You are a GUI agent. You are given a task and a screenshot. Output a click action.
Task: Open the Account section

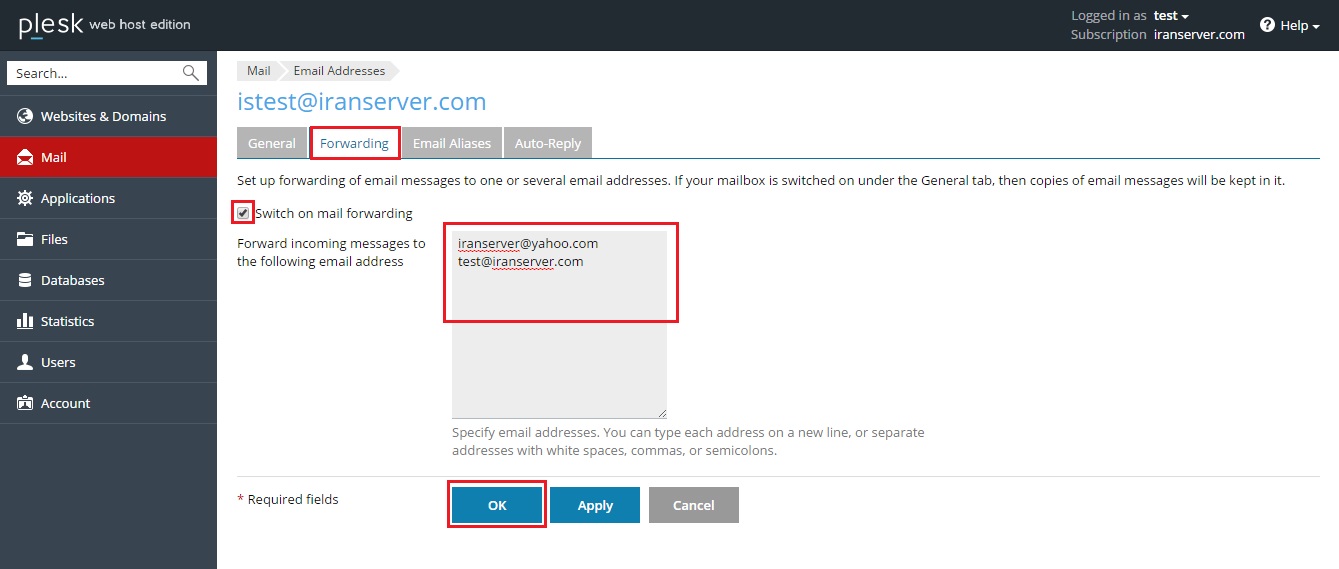pyautogui.click(x=108, y=403)
